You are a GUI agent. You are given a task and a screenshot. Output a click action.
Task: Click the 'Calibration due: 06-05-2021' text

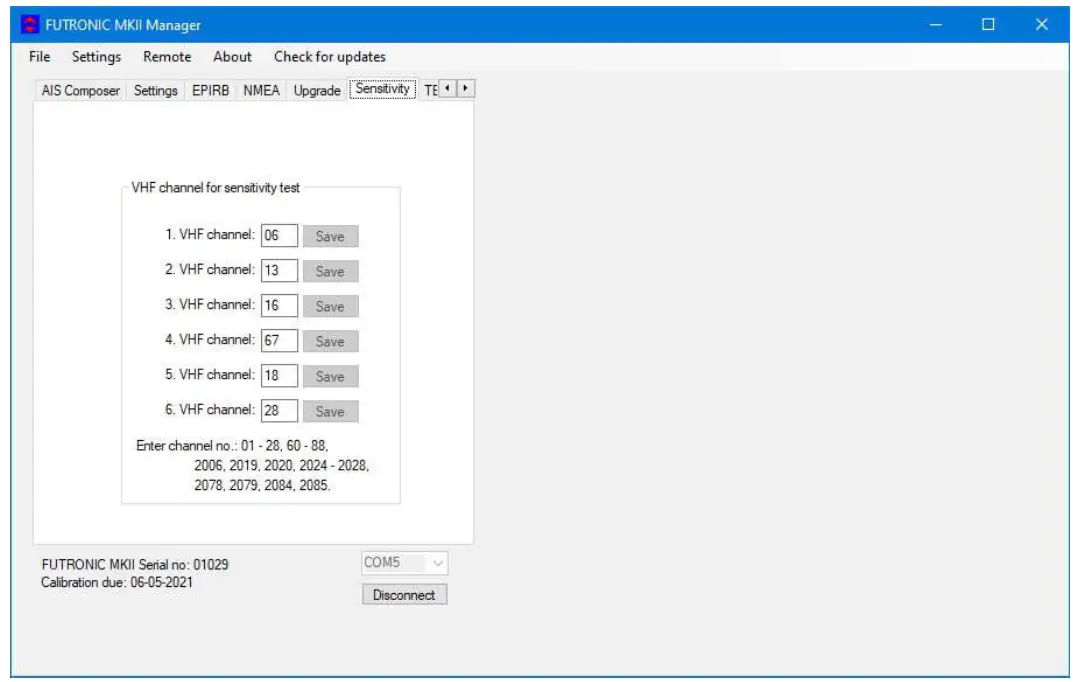click(x=117, y=582)
